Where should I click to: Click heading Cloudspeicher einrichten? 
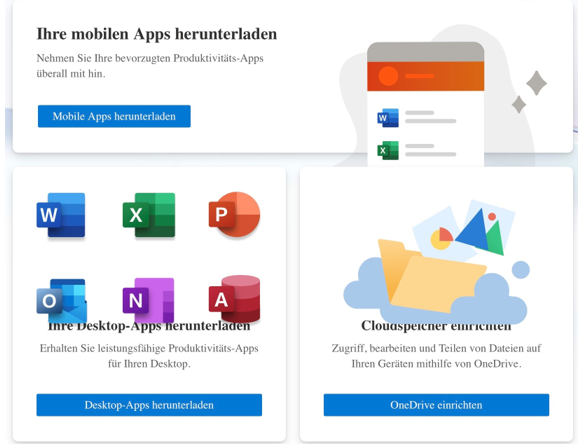(x=436, y=326)
